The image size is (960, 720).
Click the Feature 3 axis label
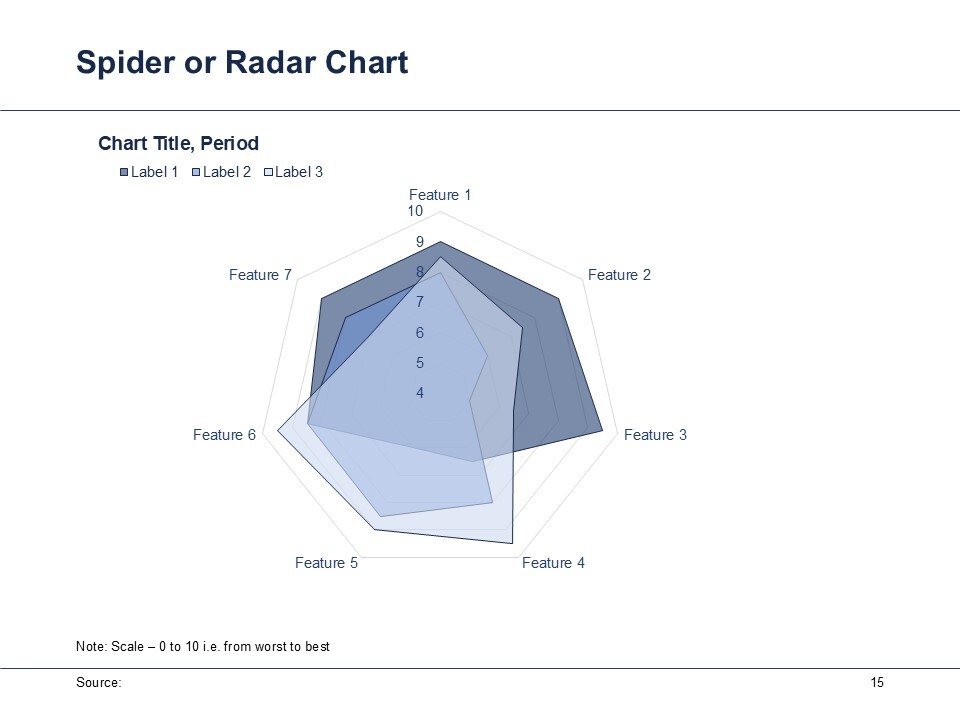click(655, 435)
